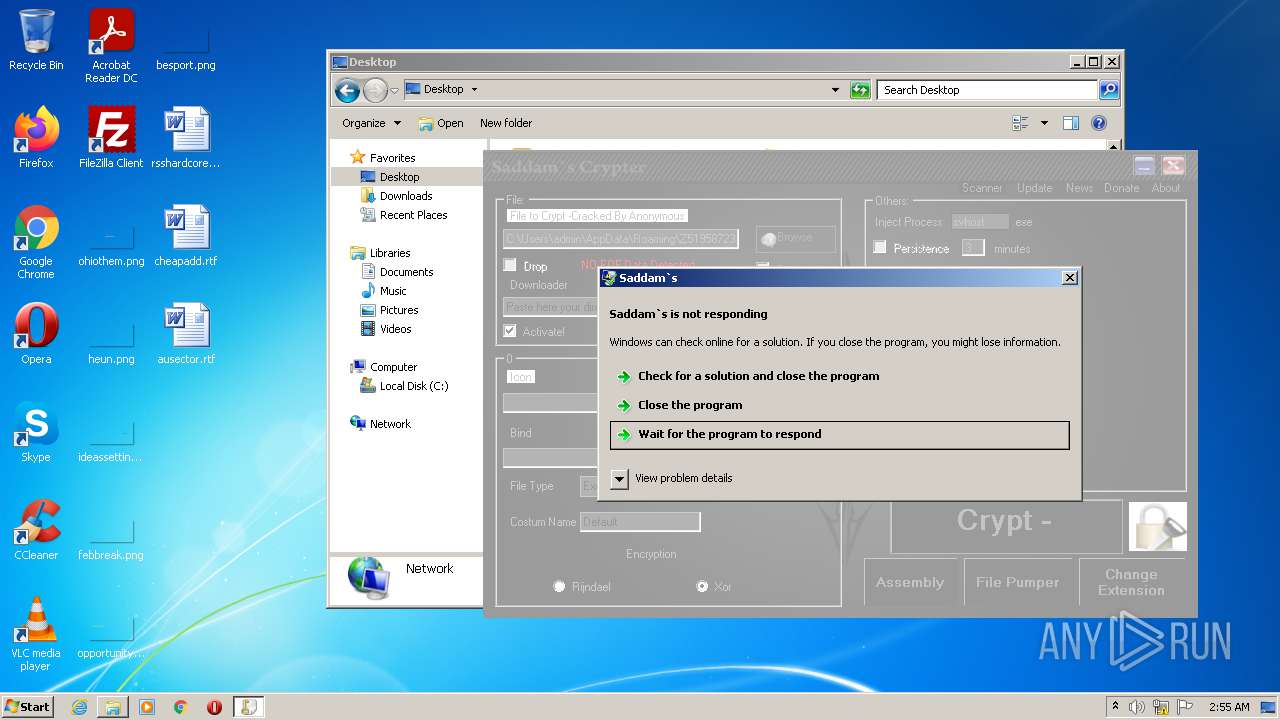Choose Close the program option
Viewport: 1280px width, 720px height.
pos(839,405)
